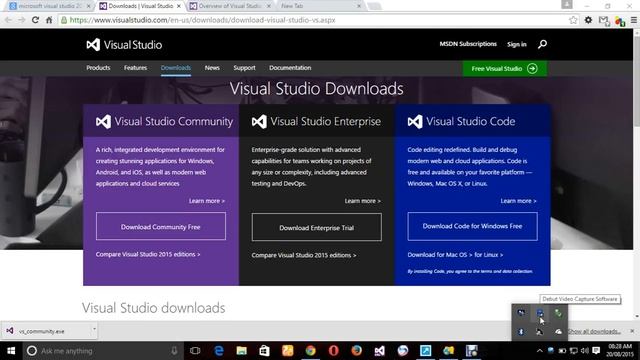Image resolution: width=640 pixels, height=360 pixels.
Task: Open the Windows Store taskbar icon
Action: coord(264,351)
